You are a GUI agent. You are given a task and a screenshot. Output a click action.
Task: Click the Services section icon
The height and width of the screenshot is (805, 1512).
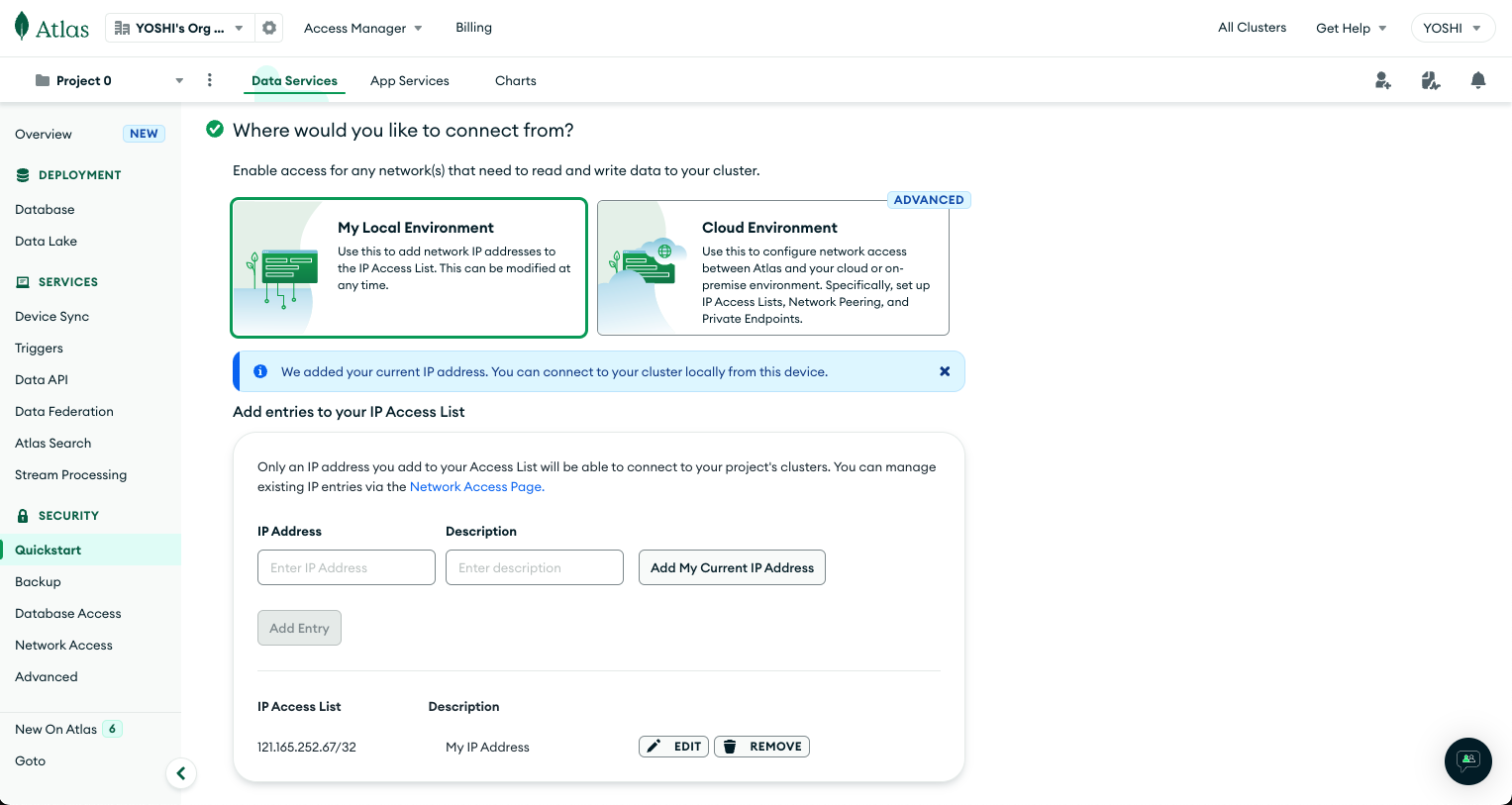[x=23, y=281]
